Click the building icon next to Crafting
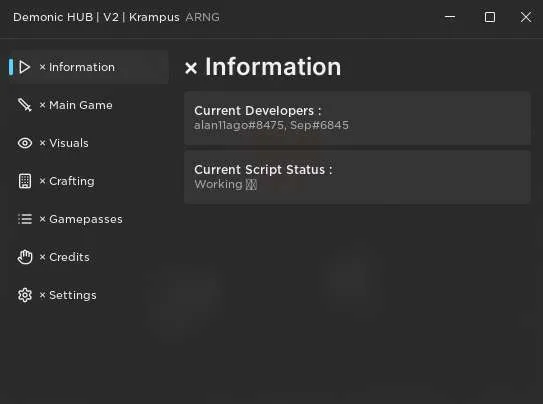This screenshot has width=543, height=404. tap(25, 181)
